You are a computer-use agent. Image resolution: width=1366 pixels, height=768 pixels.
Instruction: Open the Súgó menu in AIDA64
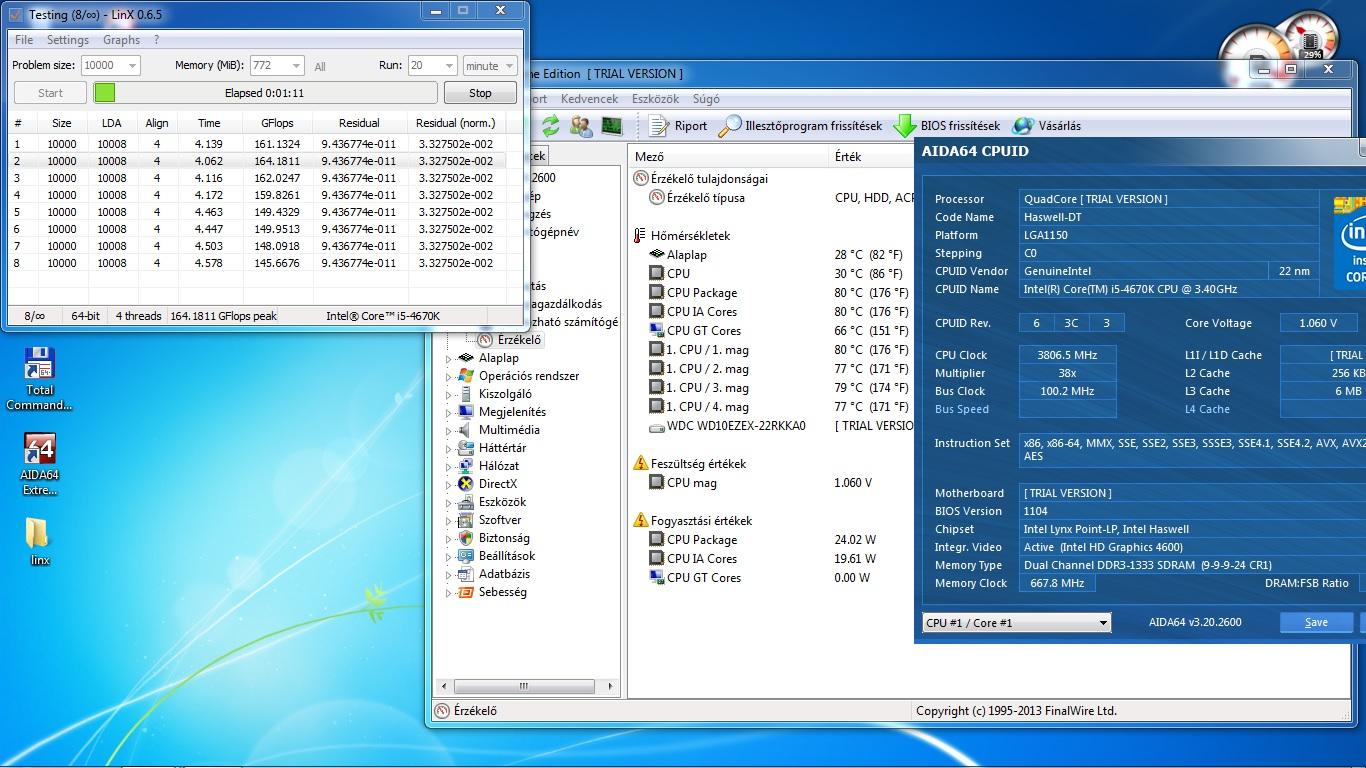point(706,99)
